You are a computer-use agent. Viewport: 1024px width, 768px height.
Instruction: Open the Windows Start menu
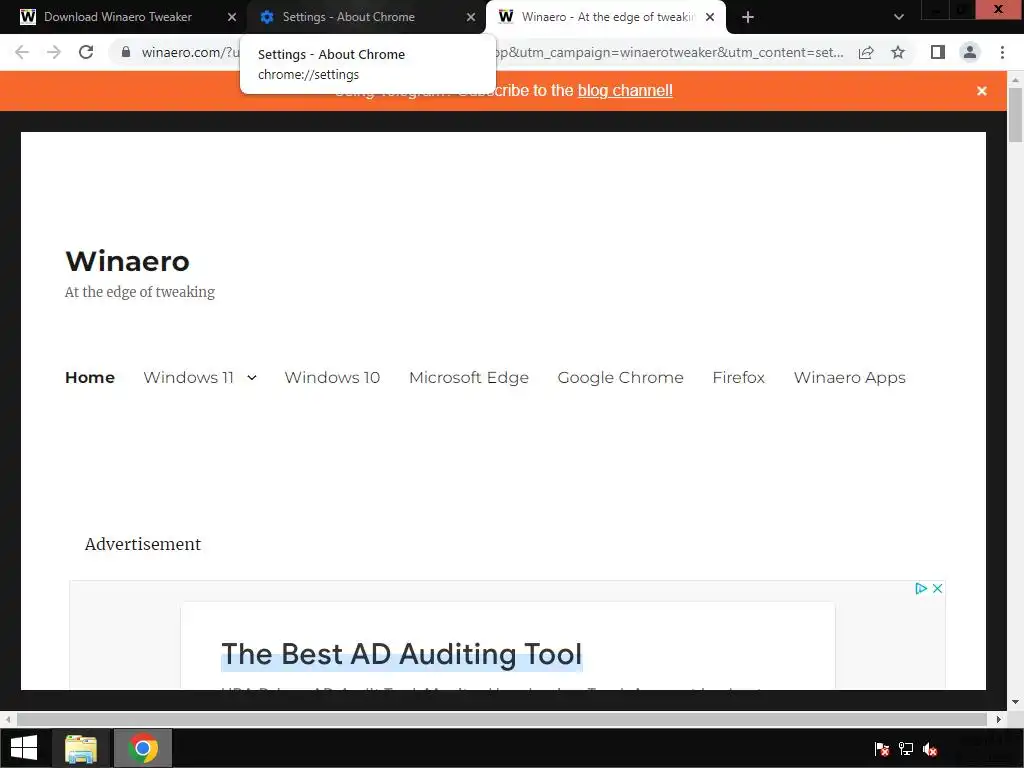point(24,748)
